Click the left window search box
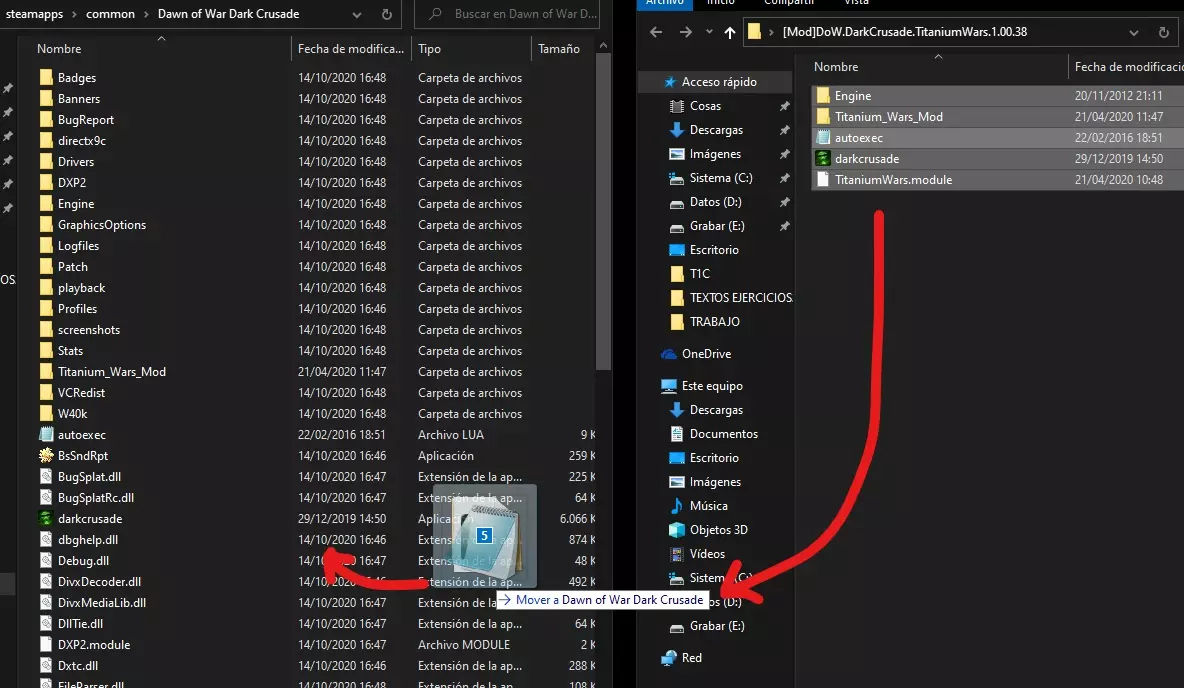The height and width of the screenshot is (688, 1184). (x=507, y=14)
